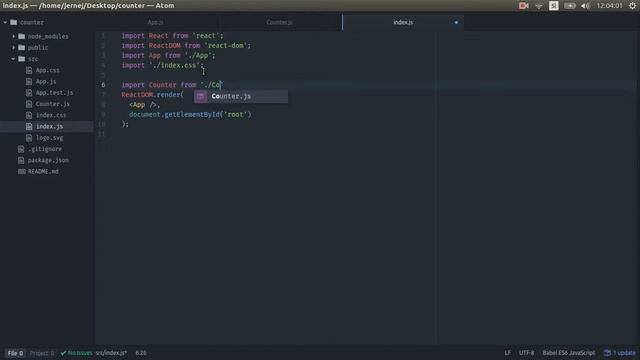Open the system settings gear menu

[633, 6]
